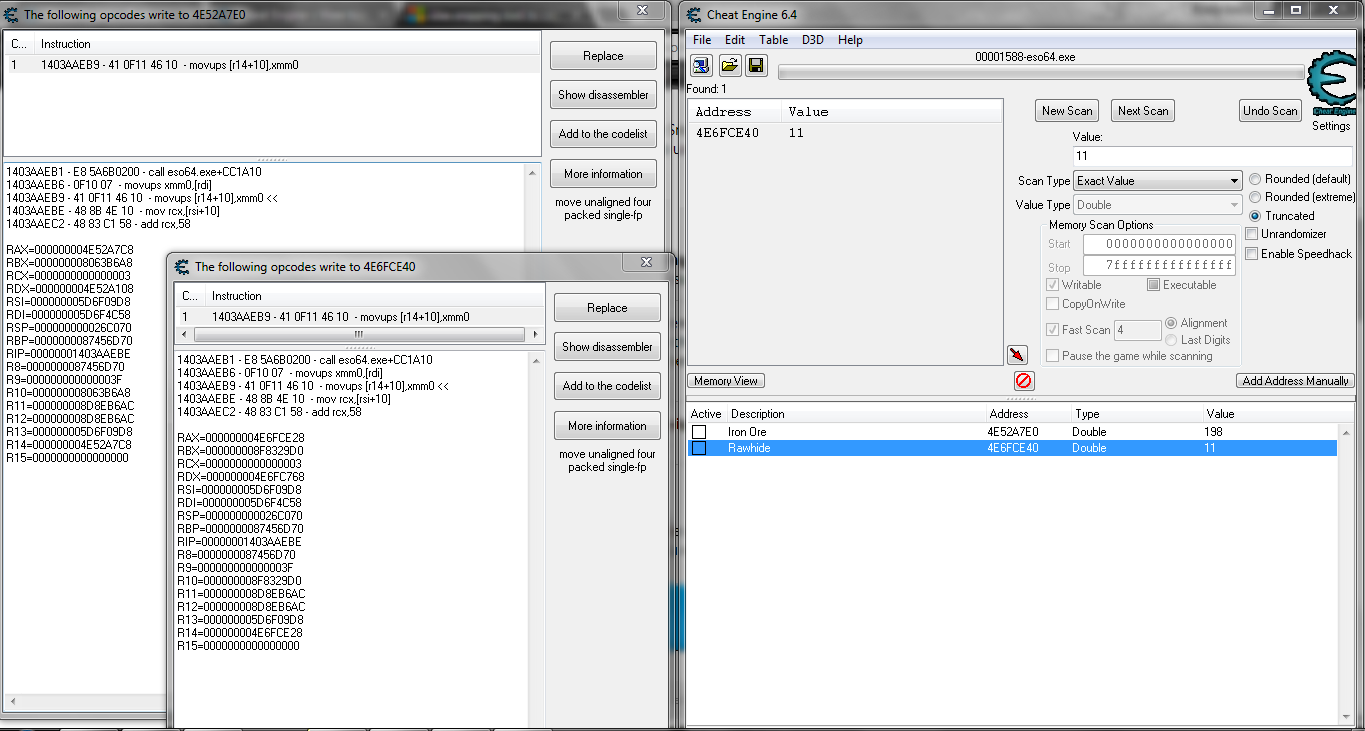Open the process list computer icon
The image size is (1365, 731).
pyautogui.click(x=702, y=65)
